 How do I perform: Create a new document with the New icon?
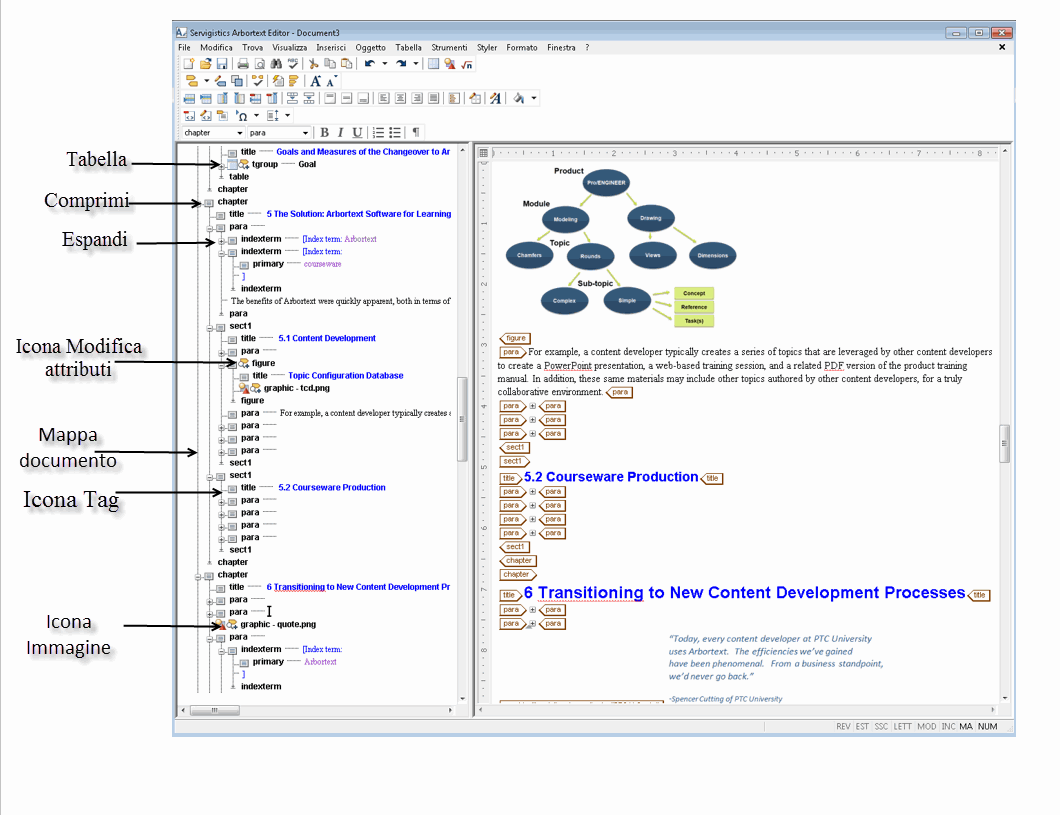pyautogui.click(x=189, y=64)
